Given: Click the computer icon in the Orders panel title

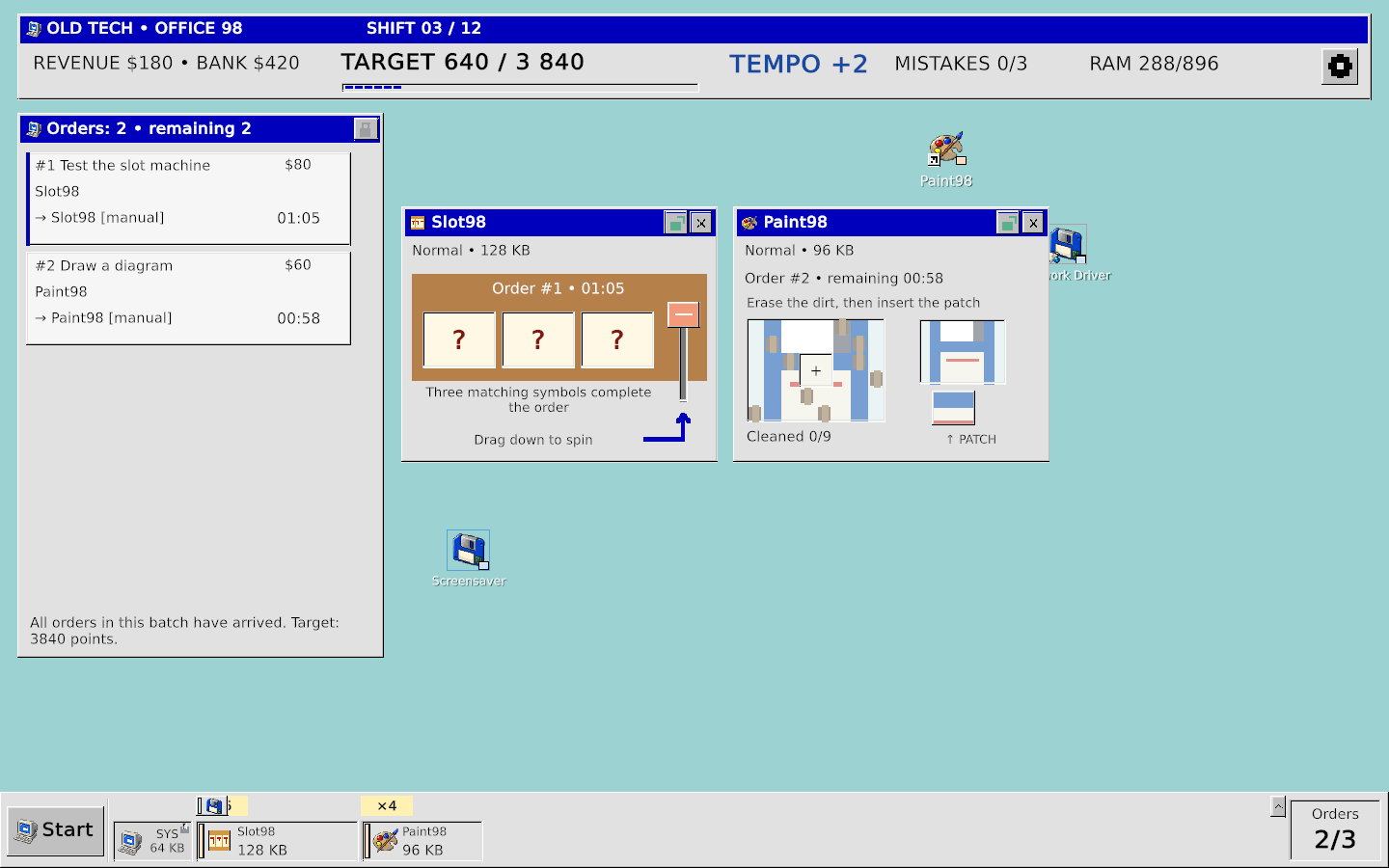Looking at the screenshot, I should 34,129.
